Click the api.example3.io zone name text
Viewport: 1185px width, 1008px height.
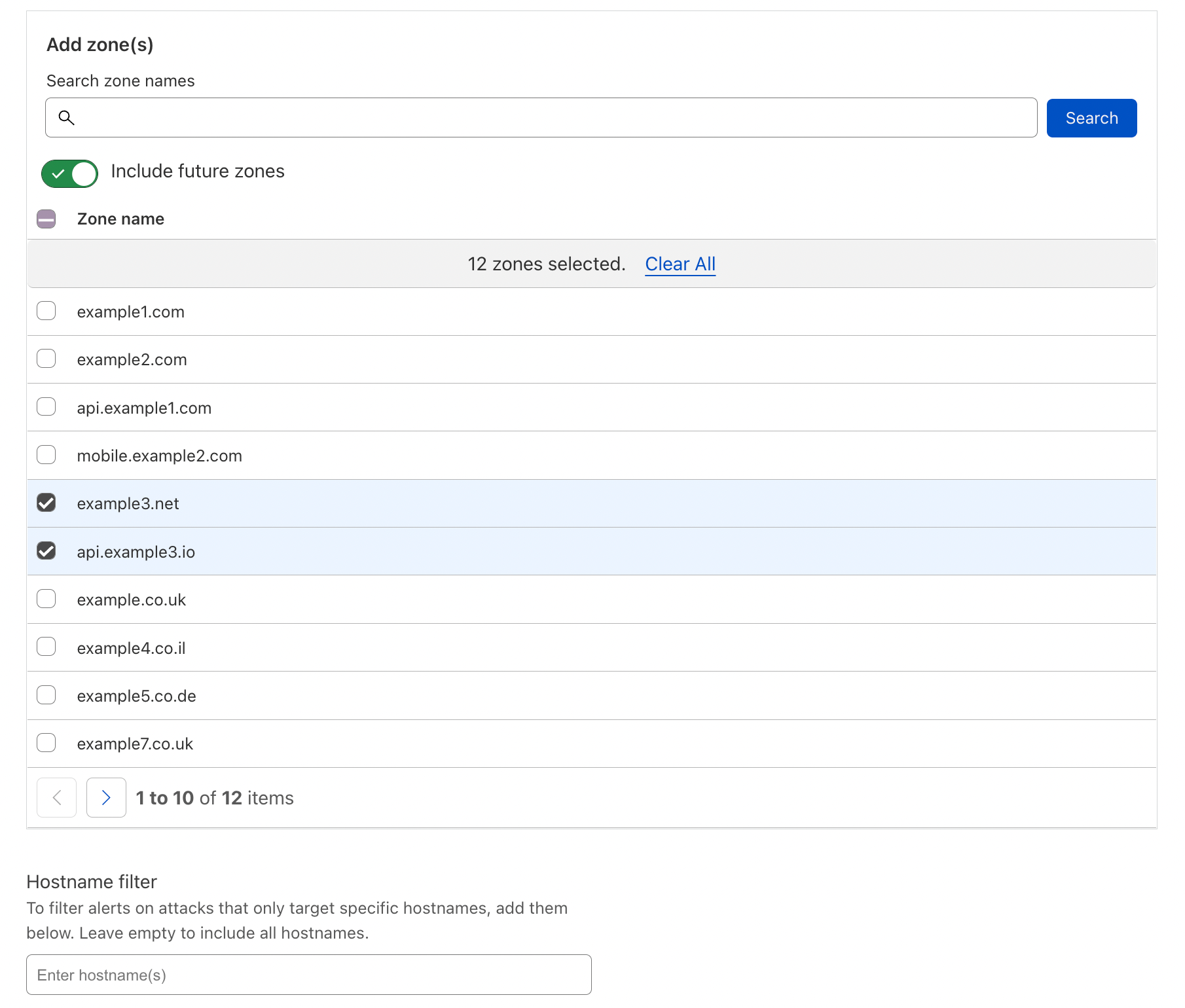tap(136, 552)
